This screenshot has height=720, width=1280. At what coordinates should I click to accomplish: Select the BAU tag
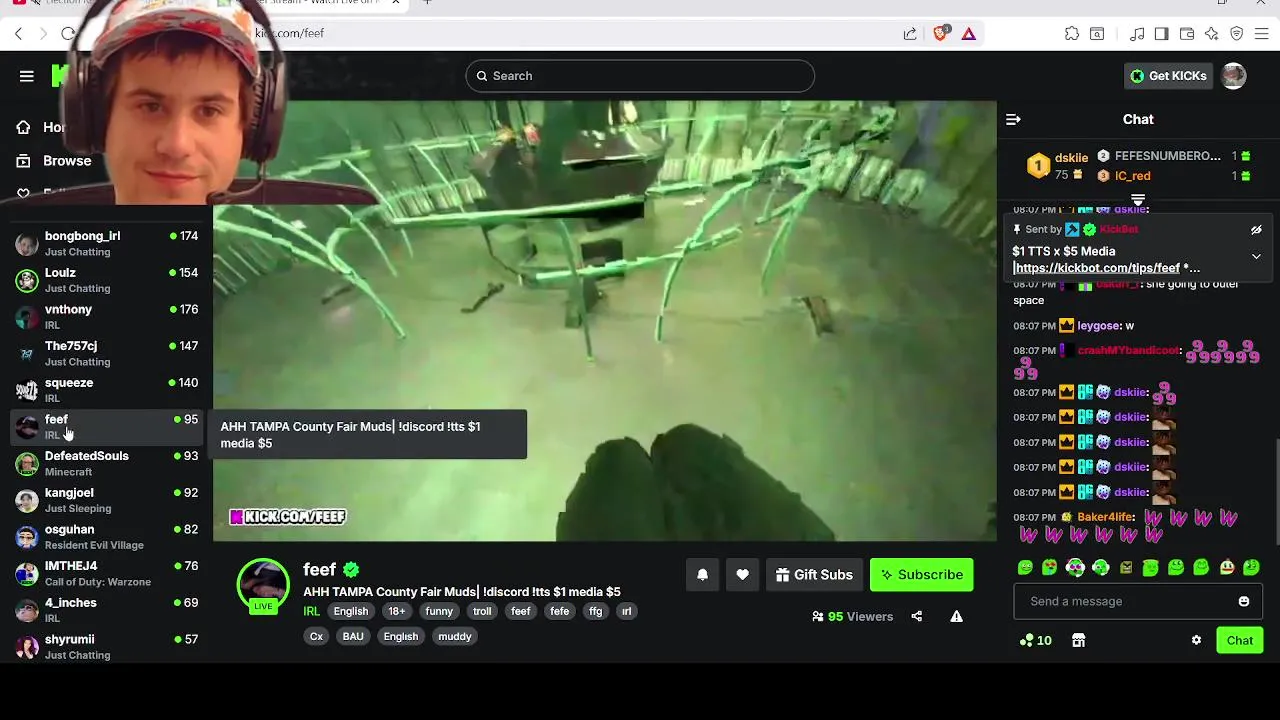click(353, 637)
